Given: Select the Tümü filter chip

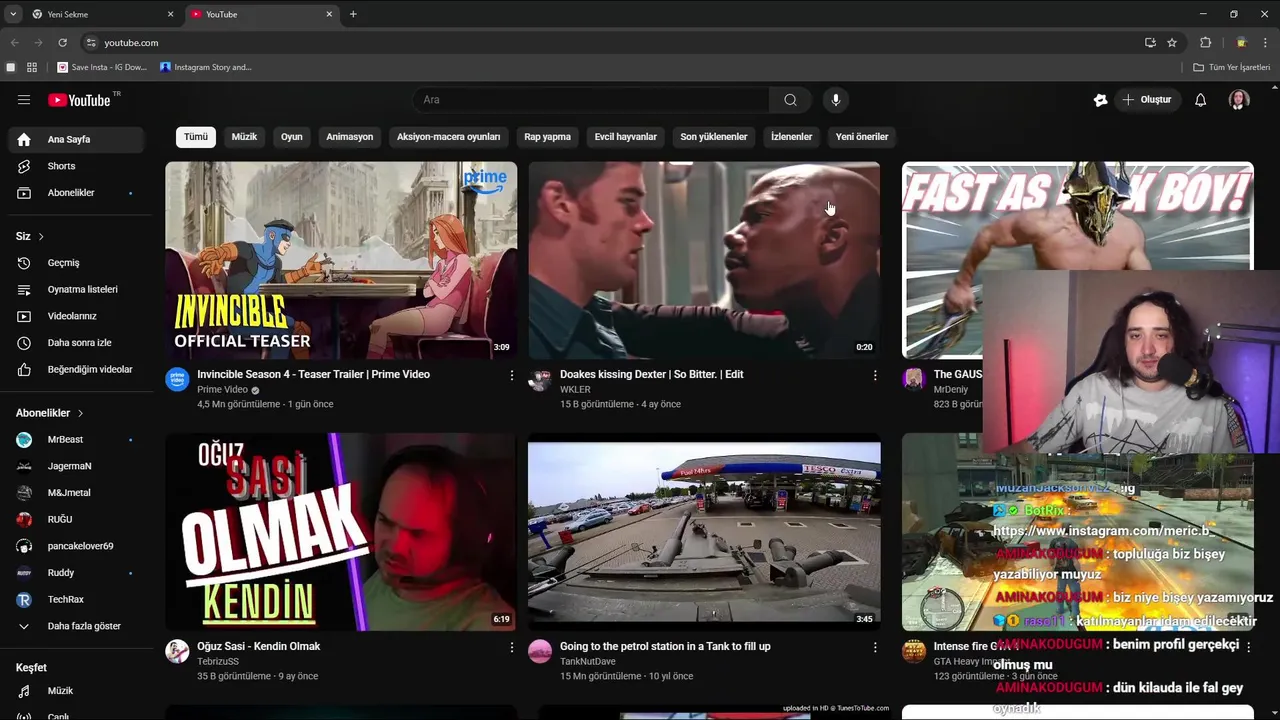Looking at the screenshot, I should (x=196, y=137).
